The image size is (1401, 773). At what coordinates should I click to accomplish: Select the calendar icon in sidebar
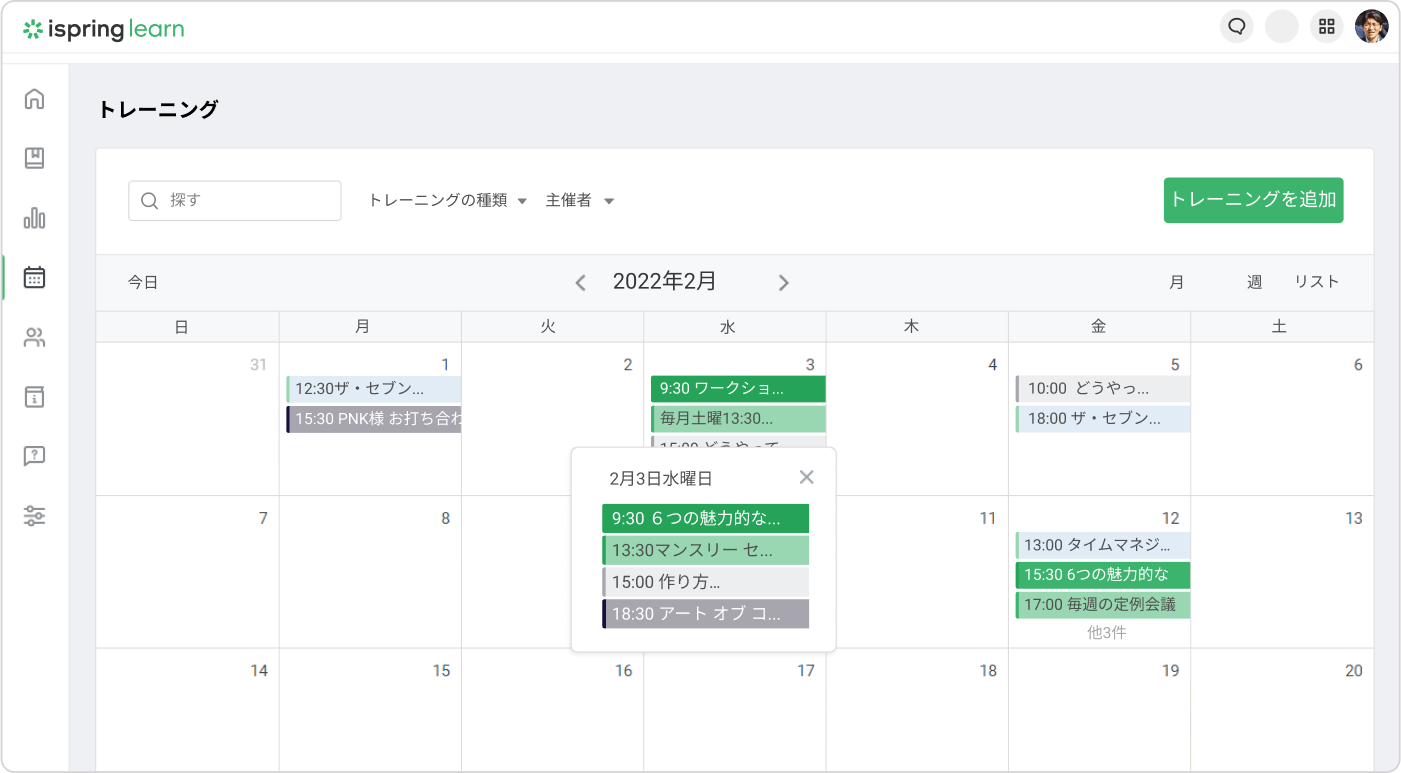tap(35, 277)
